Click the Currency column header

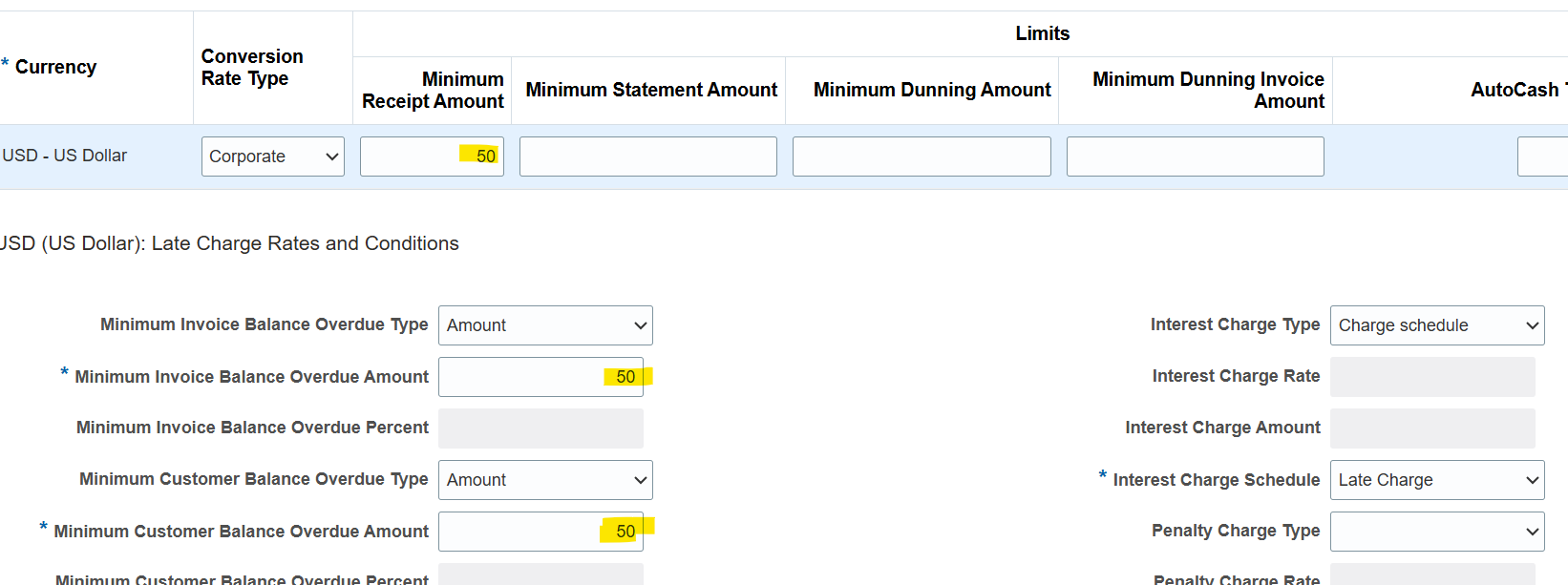55,67
